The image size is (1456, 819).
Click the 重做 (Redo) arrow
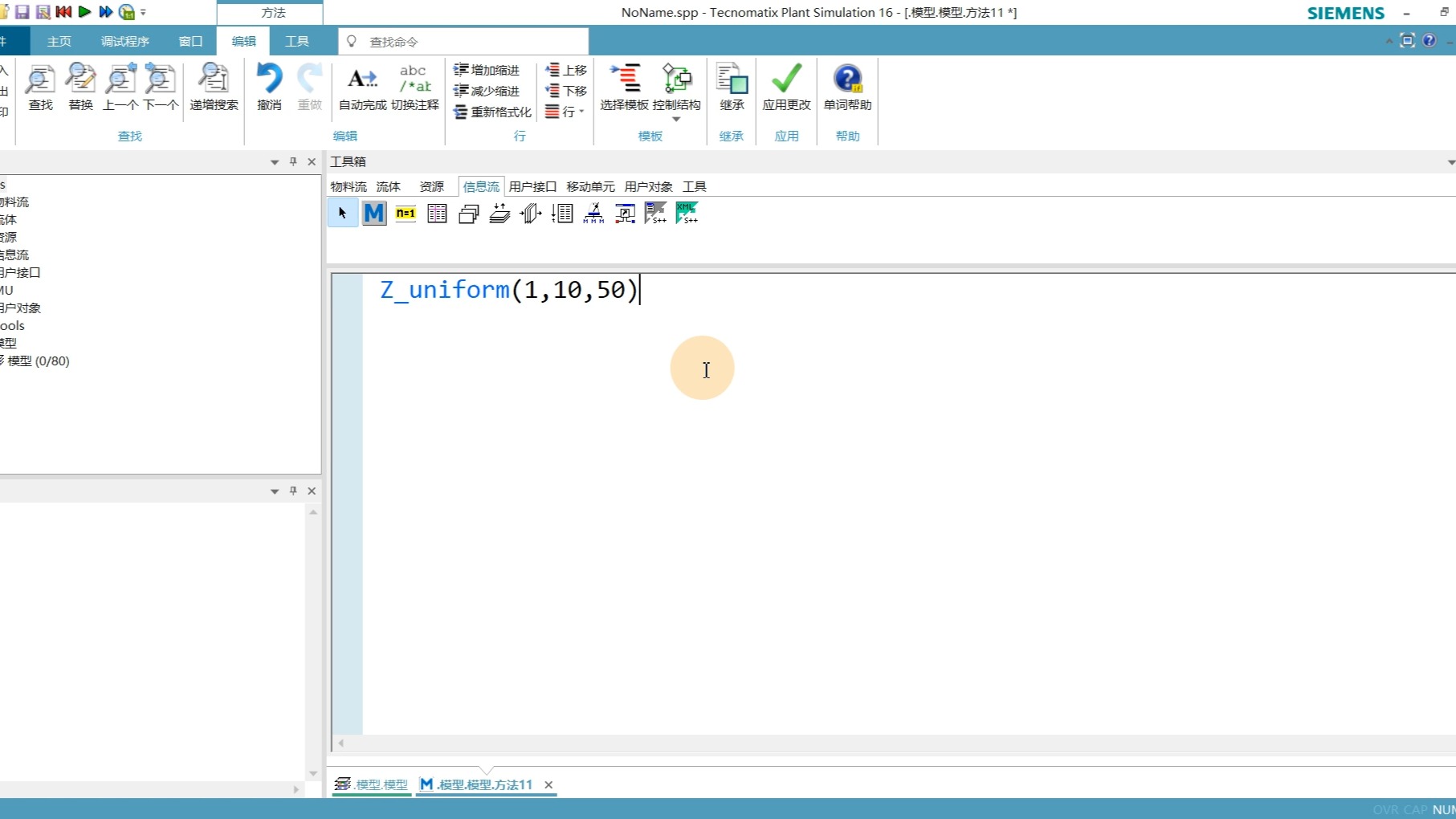click(309, 87)
